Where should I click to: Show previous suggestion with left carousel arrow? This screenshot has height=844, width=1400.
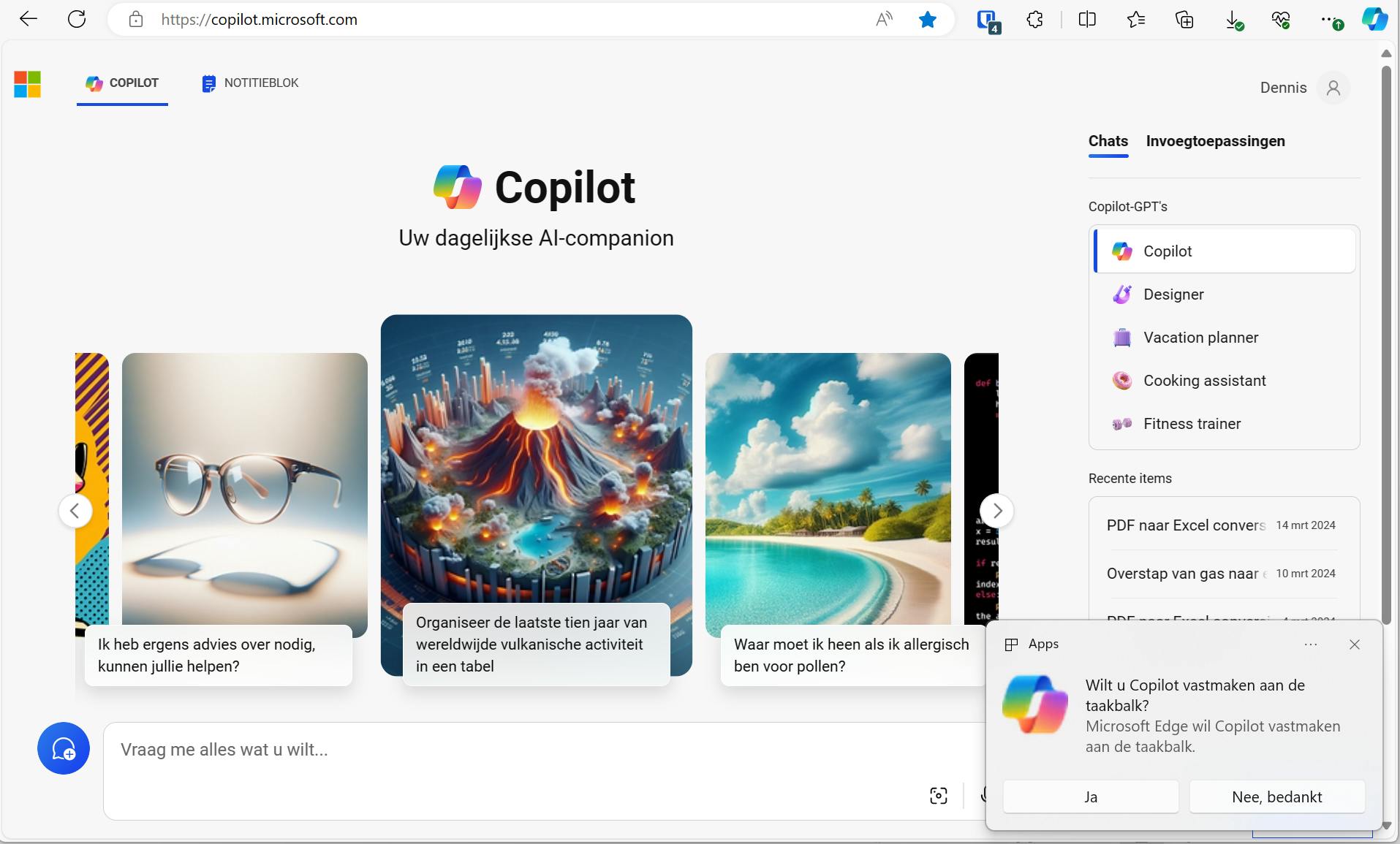click(75, 511)
